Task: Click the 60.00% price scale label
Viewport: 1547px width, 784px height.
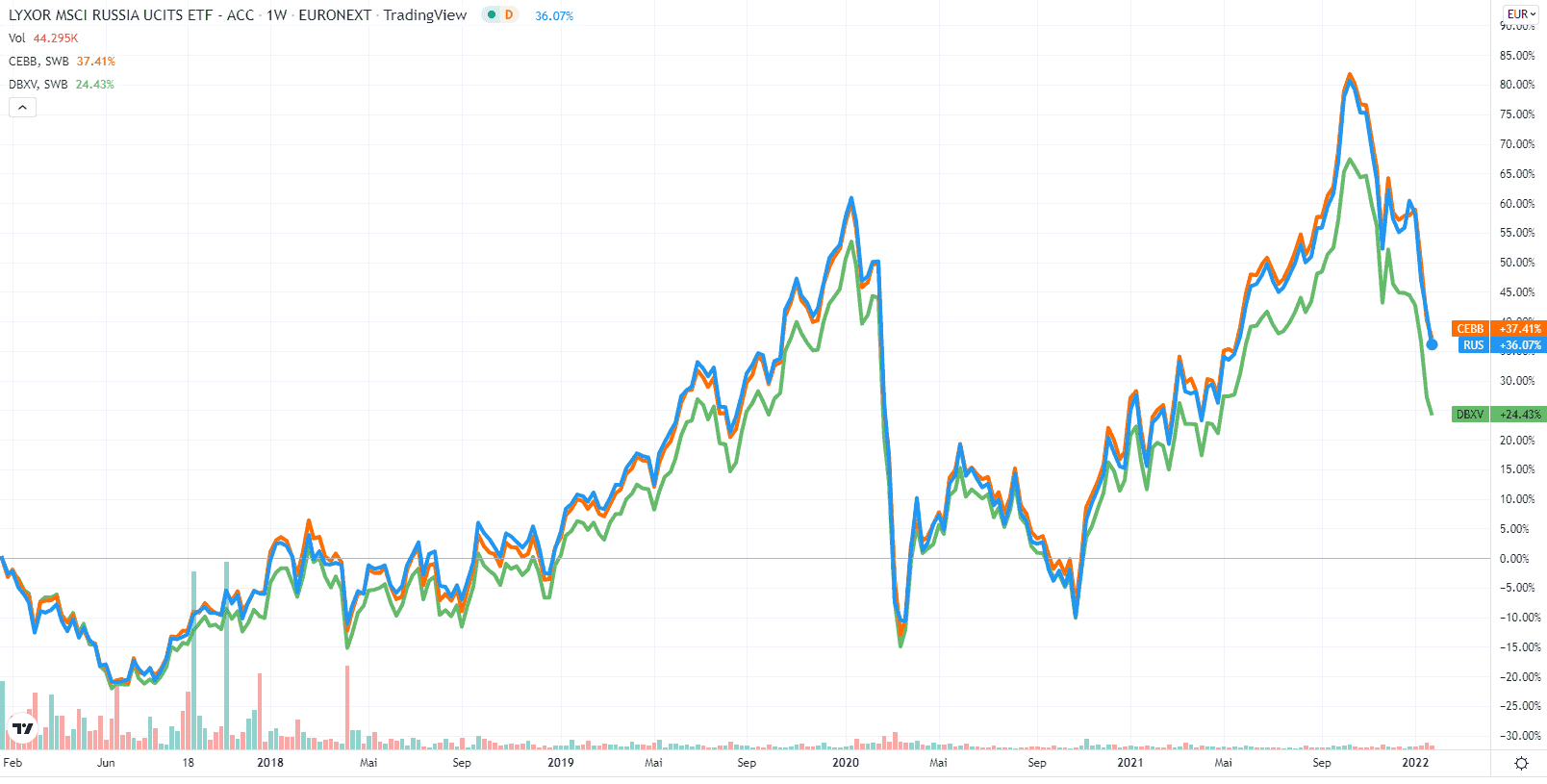Action: click(1517, 204)
